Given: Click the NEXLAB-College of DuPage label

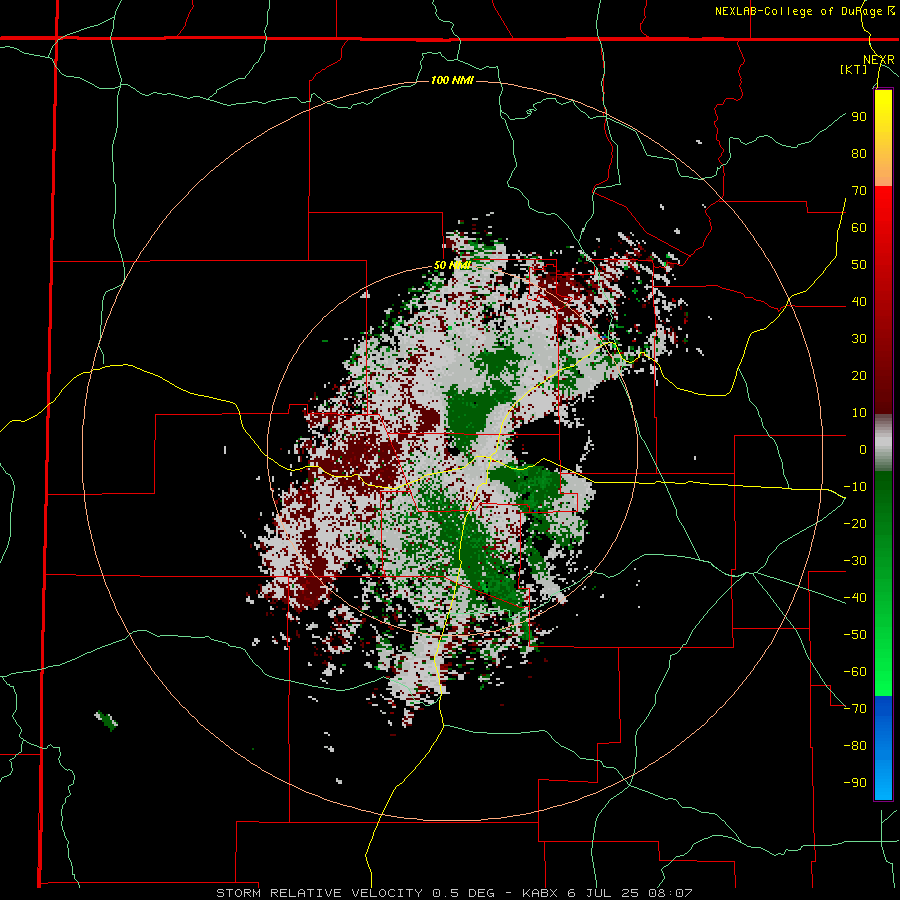Looking at the screenshot, I should point(805,11).
